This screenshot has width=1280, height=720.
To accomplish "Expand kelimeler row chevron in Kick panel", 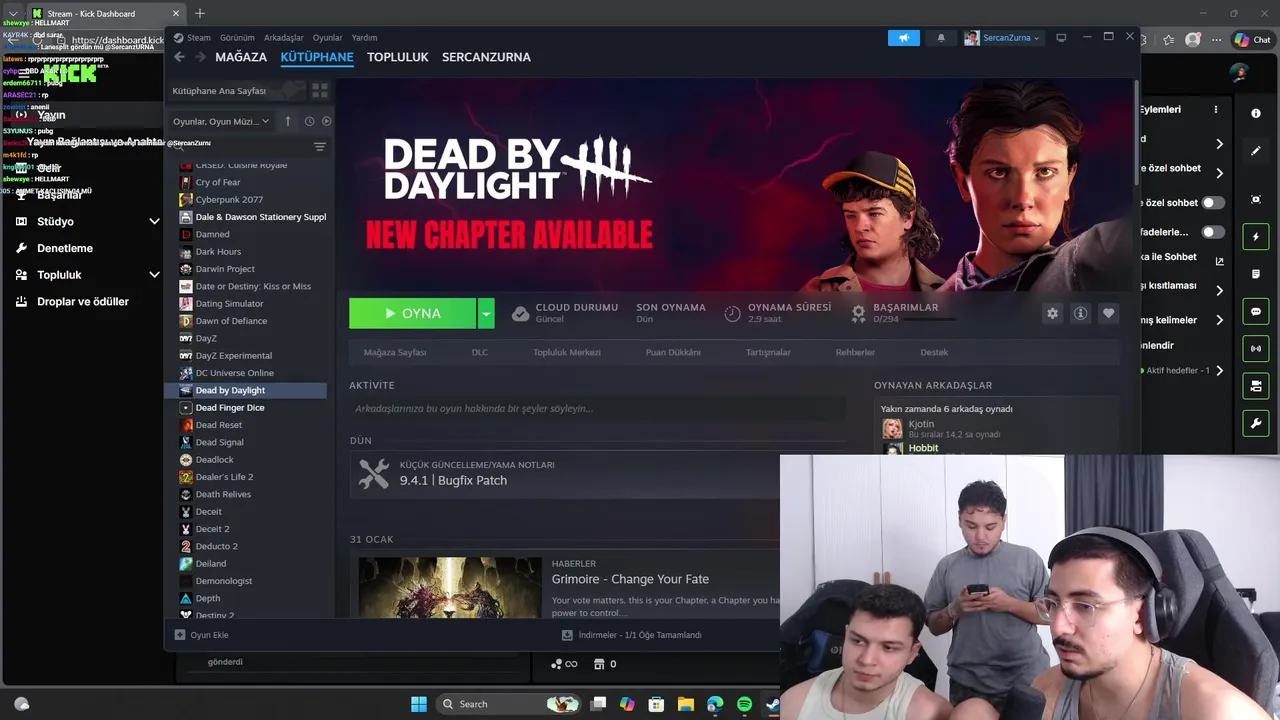I will 1219,320.
